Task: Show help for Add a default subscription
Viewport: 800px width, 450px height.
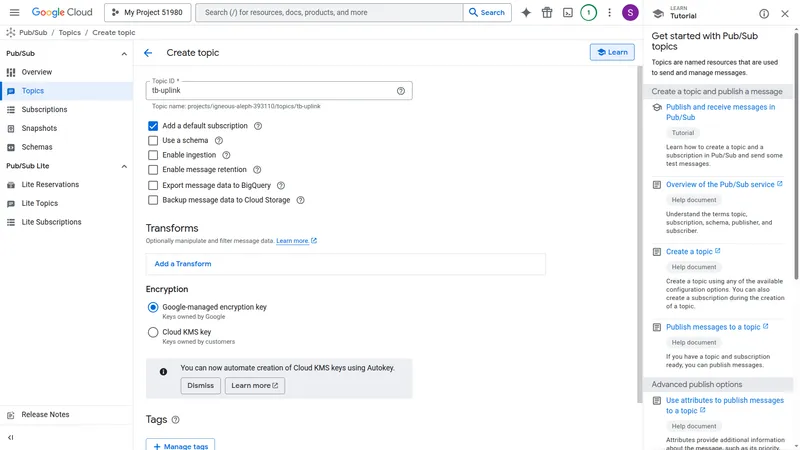Action: (258, 126)
